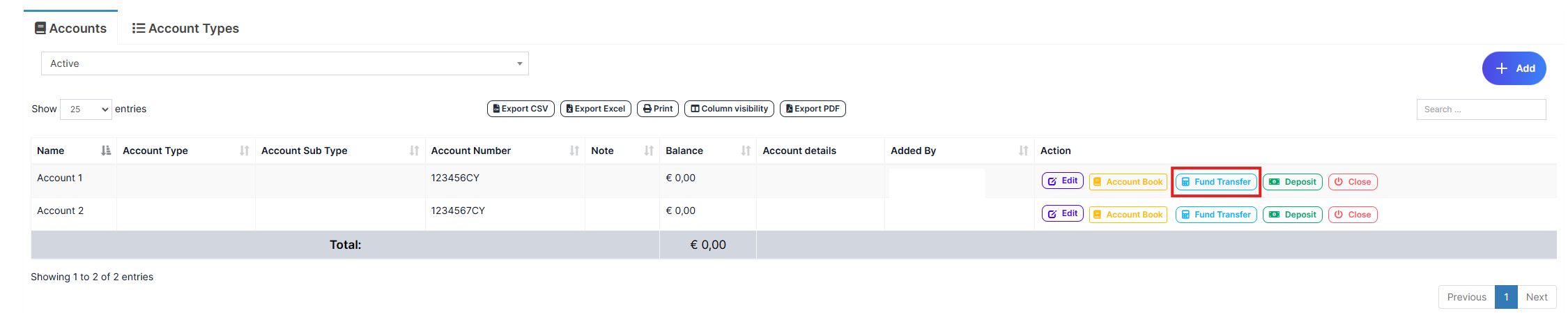Sort by Added By column arrows

[x=1023, y=151]
